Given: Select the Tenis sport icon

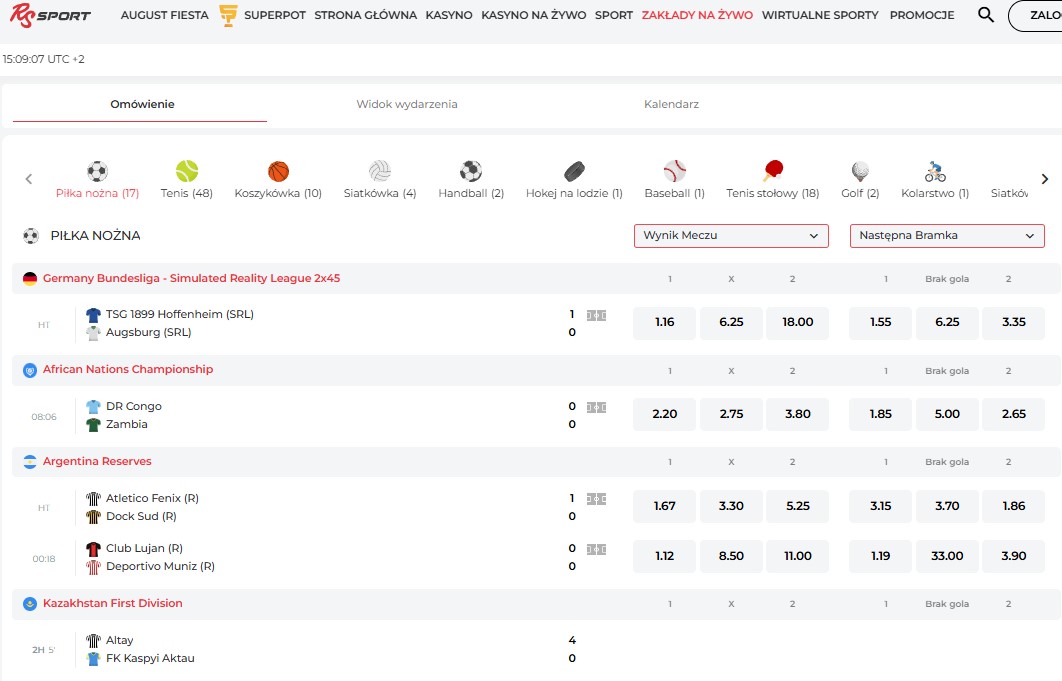Looking at the screenshot, I should click(187, 171).
